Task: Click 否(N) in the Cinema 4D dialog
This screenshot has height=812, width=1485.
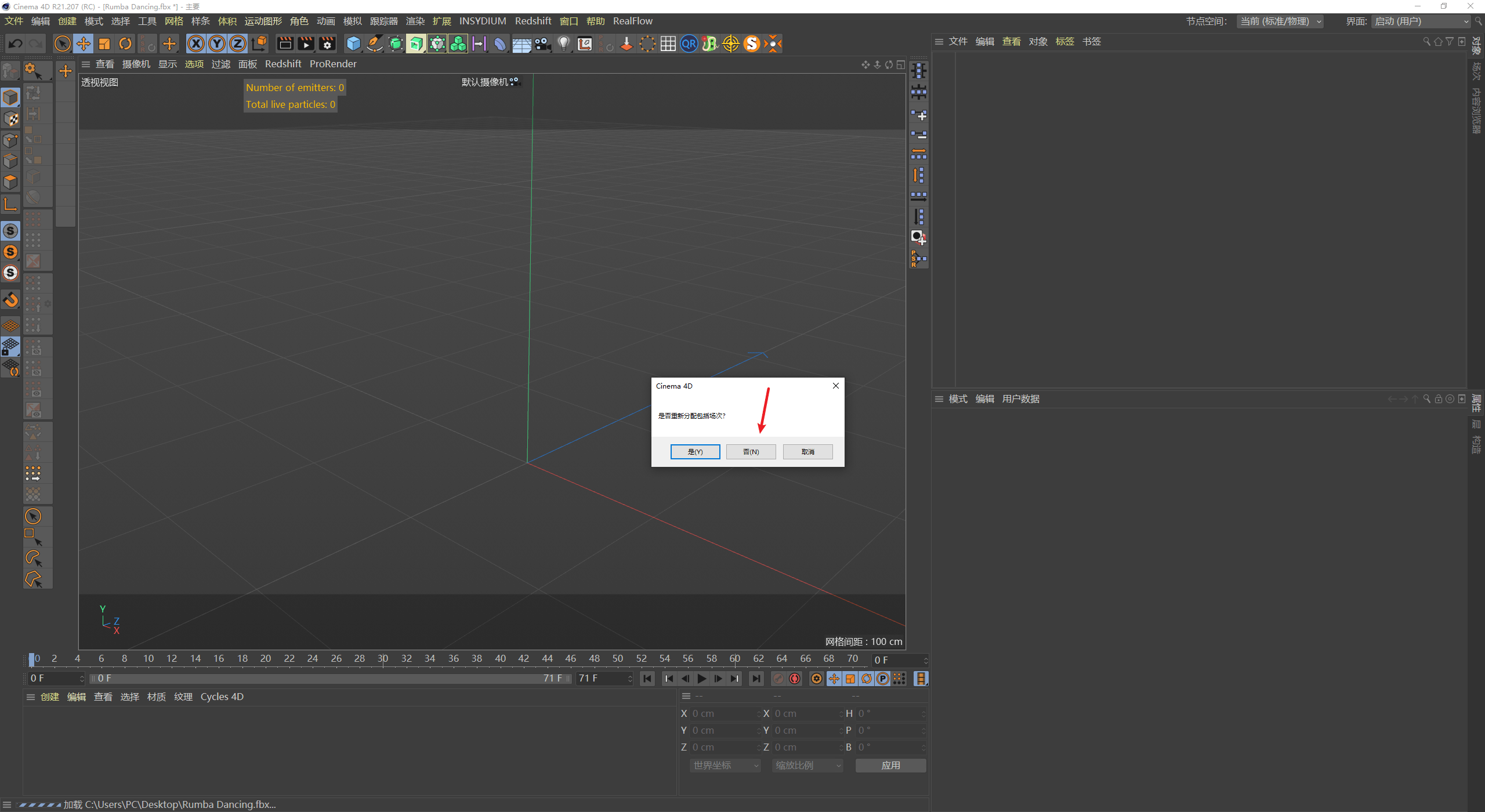Action: tap(751, 452)
